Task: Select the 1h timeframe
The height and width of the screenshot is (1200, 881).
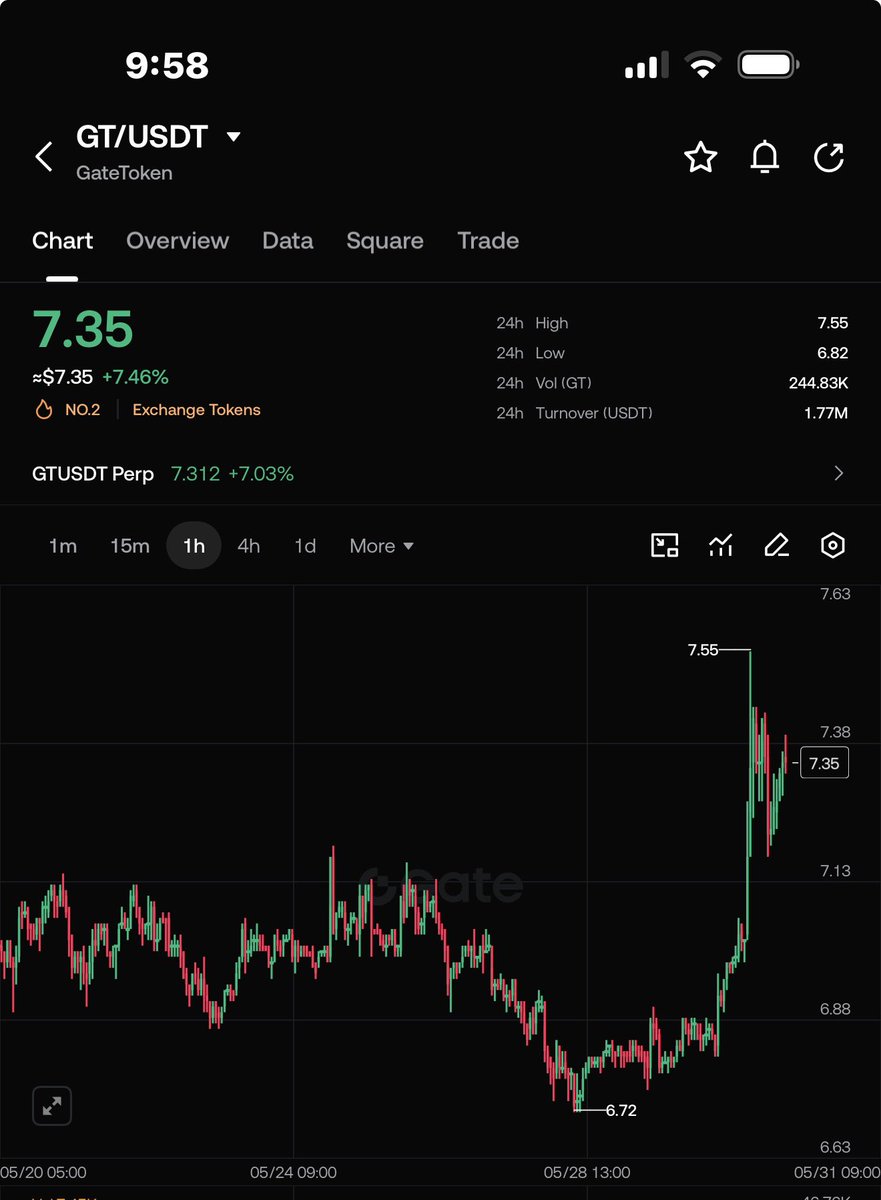Action: pyautogui.click(x=194, y=546)
